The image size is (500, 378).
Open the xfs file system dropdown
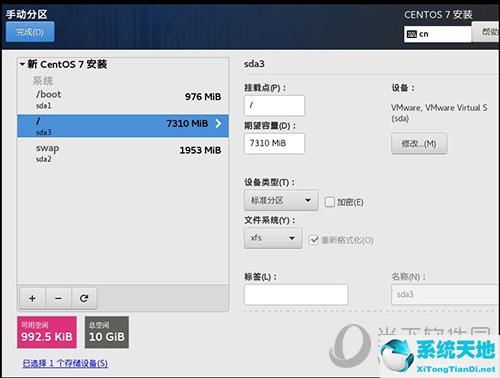click(x=273, y=238)
